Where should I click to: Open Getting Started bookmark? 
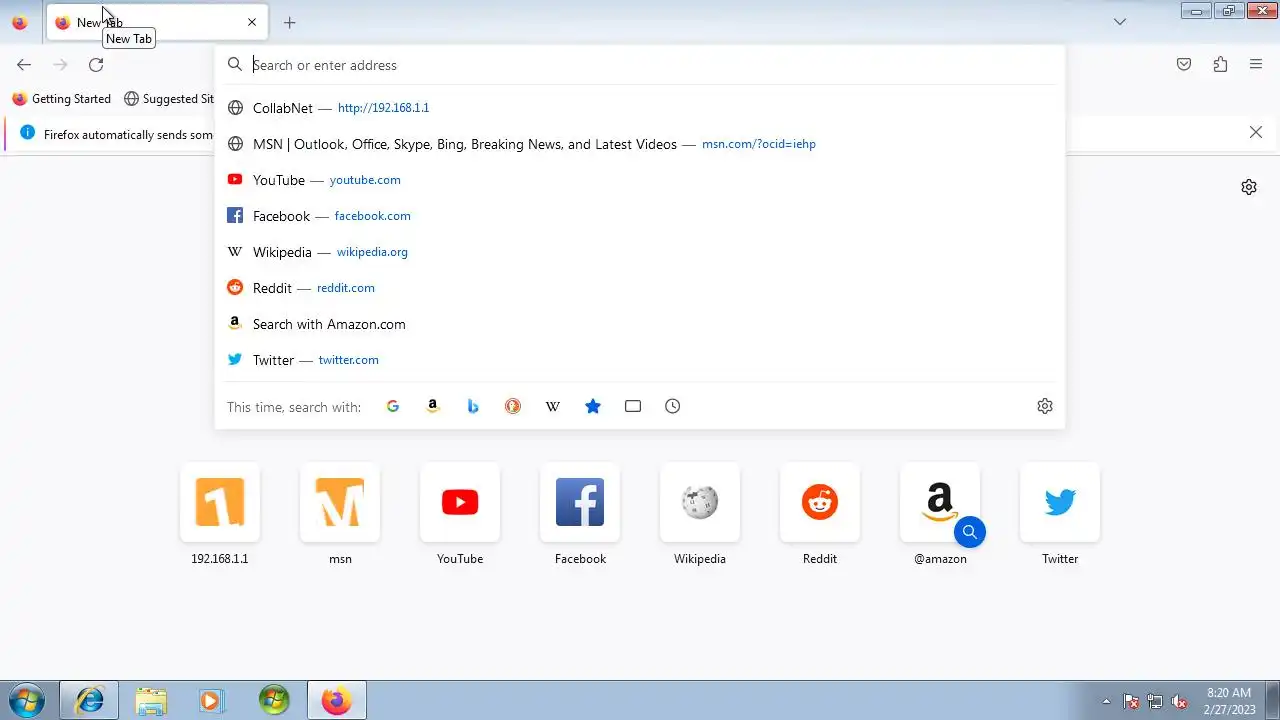[61, 99]
